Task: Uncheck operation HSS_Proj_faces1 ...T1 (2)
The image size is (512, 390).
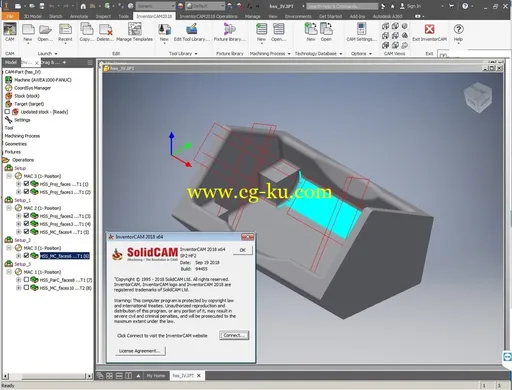Action: pyautogui.click(x=26, y=192)
